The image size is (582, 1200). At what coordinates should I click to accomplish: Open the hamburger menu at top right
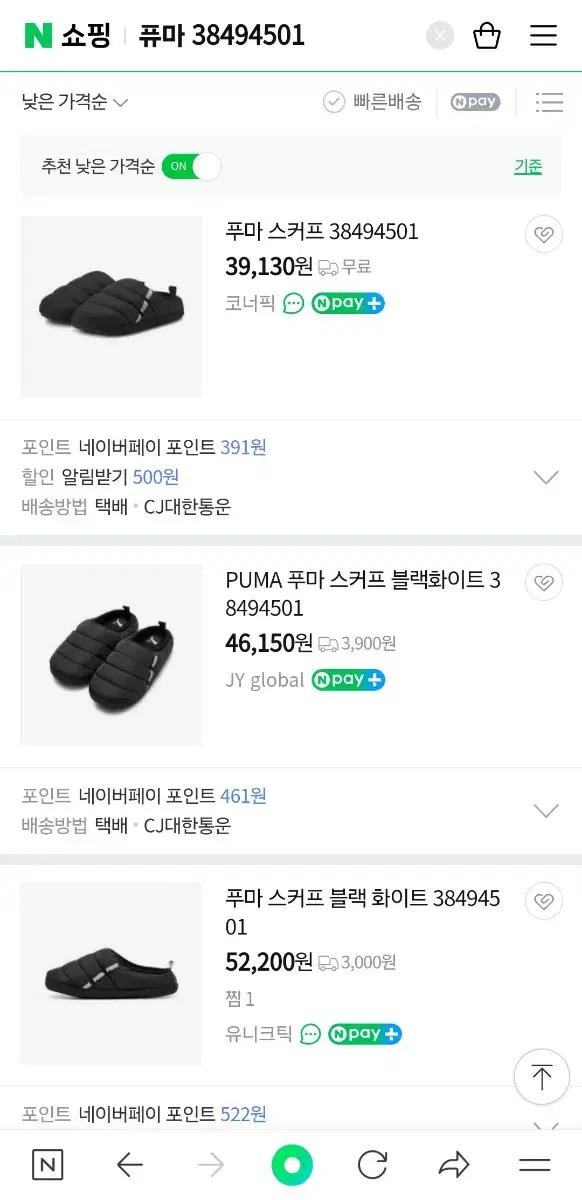coord(543,34)
